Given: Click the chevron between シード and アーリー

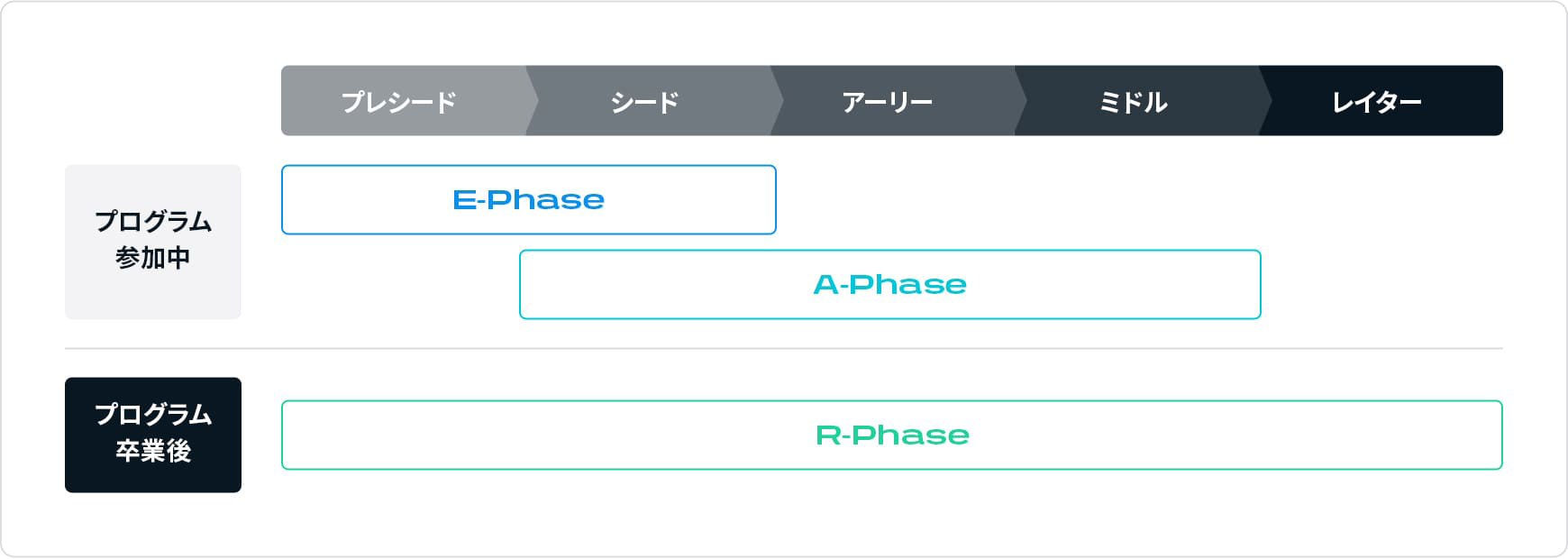Looking at the screenshot, I should 777,101.
